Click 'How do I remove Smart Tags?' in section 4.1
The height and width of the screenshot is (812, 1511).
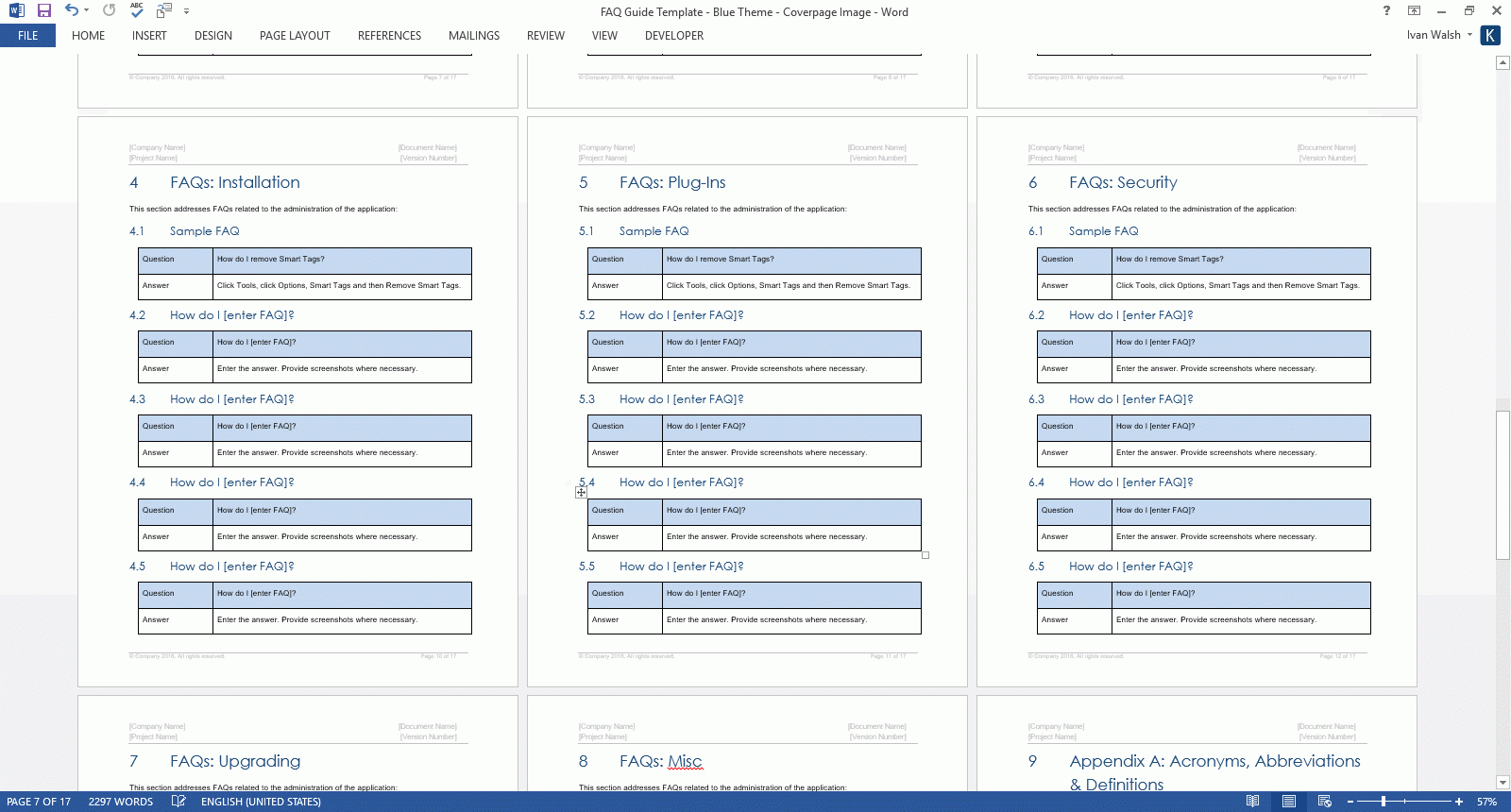point(270,259)
